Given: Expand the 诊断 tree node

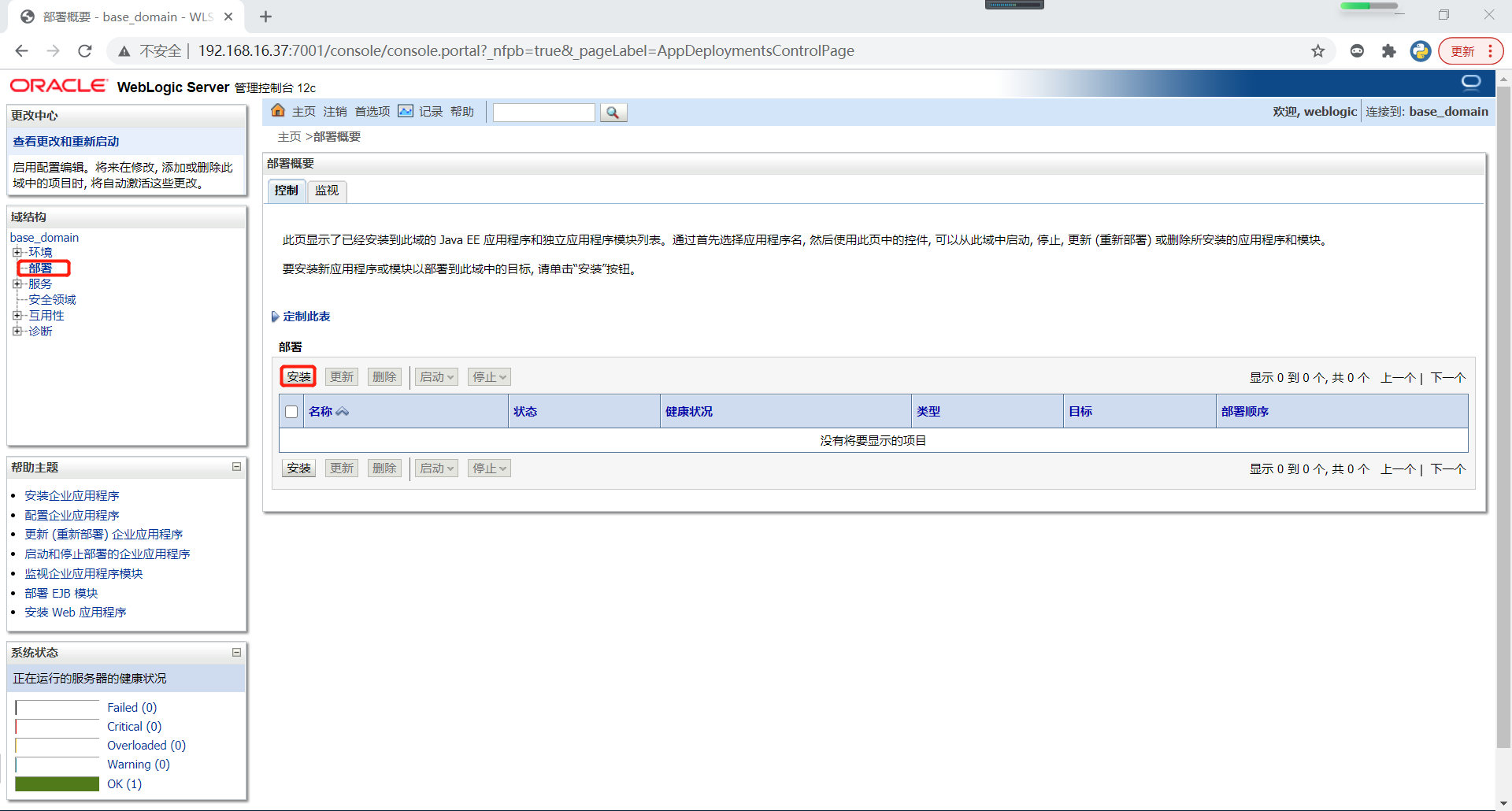Looking at the screenshot, I should [17, 331].
